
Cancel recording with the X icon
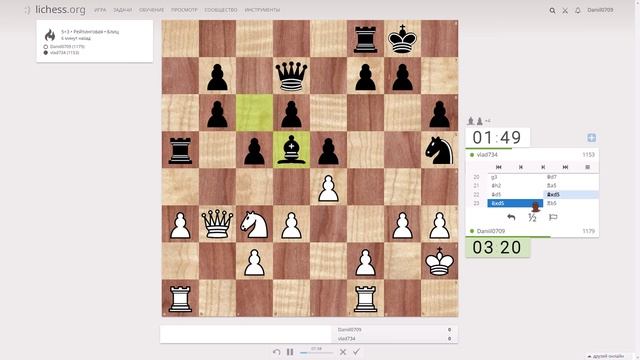click(x=343, y=352)
